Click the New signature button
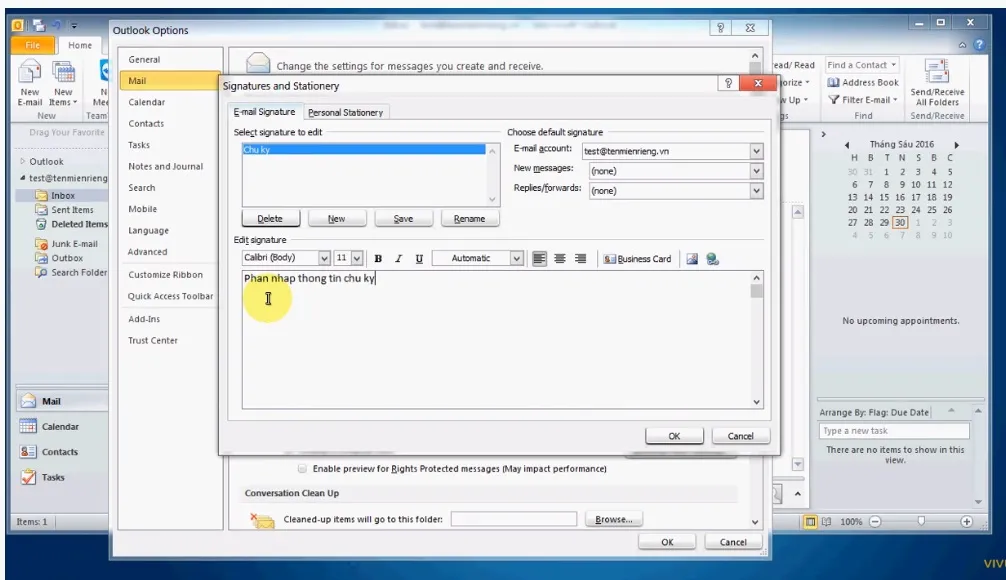1006x580 pixels. [336, 219]
